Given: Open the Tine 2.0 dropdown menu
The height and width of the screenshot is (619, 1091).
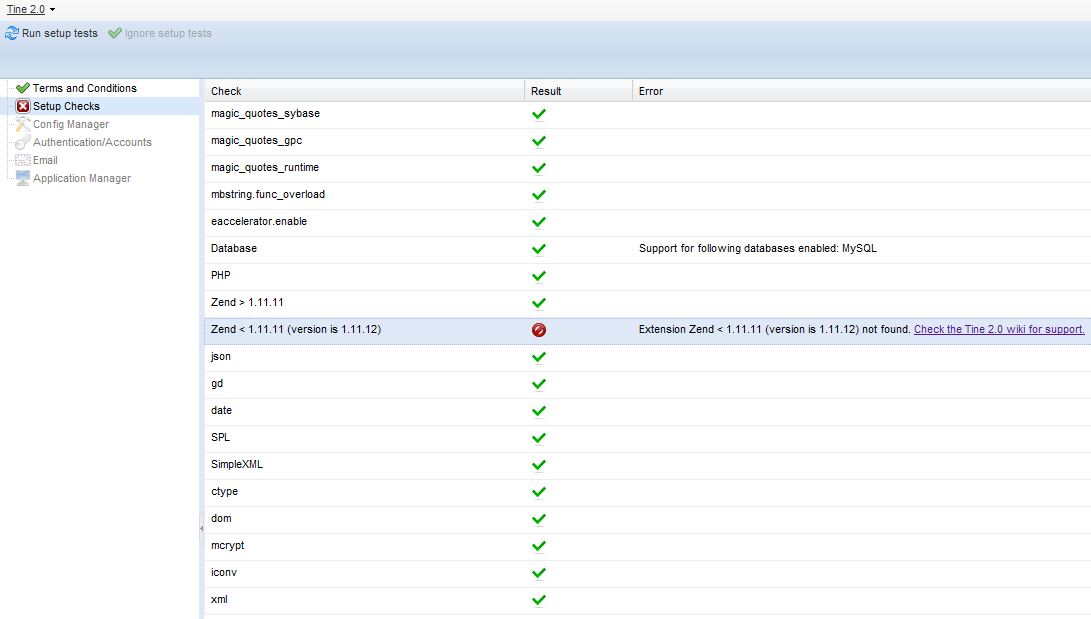Looking at the screenshot, I should [x=31, y=9].
